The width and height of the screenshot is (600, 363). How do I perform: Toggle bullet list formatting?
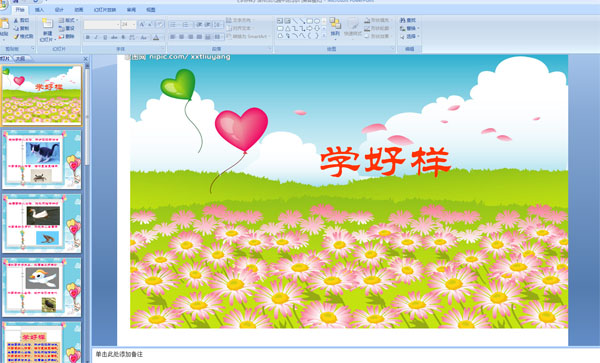(173, 24)
